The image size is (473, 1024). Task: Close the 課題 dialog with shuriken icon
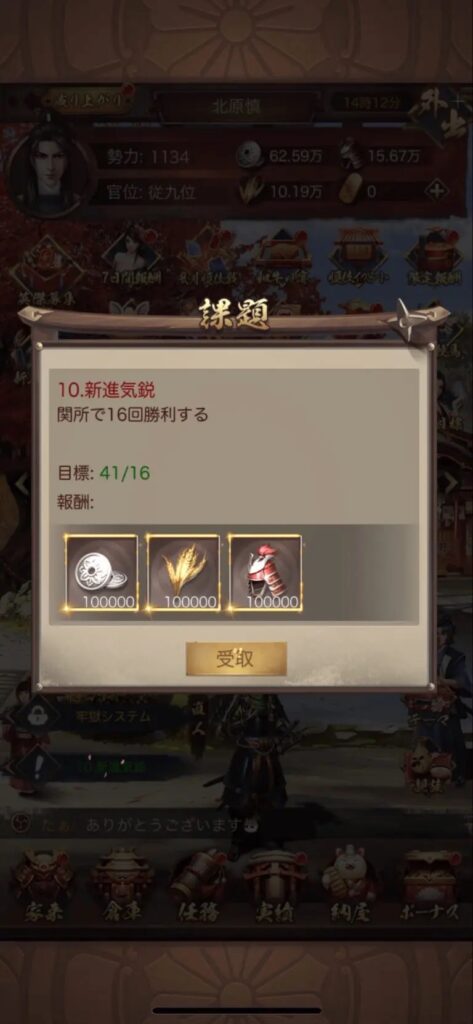(x=405, y=319)
